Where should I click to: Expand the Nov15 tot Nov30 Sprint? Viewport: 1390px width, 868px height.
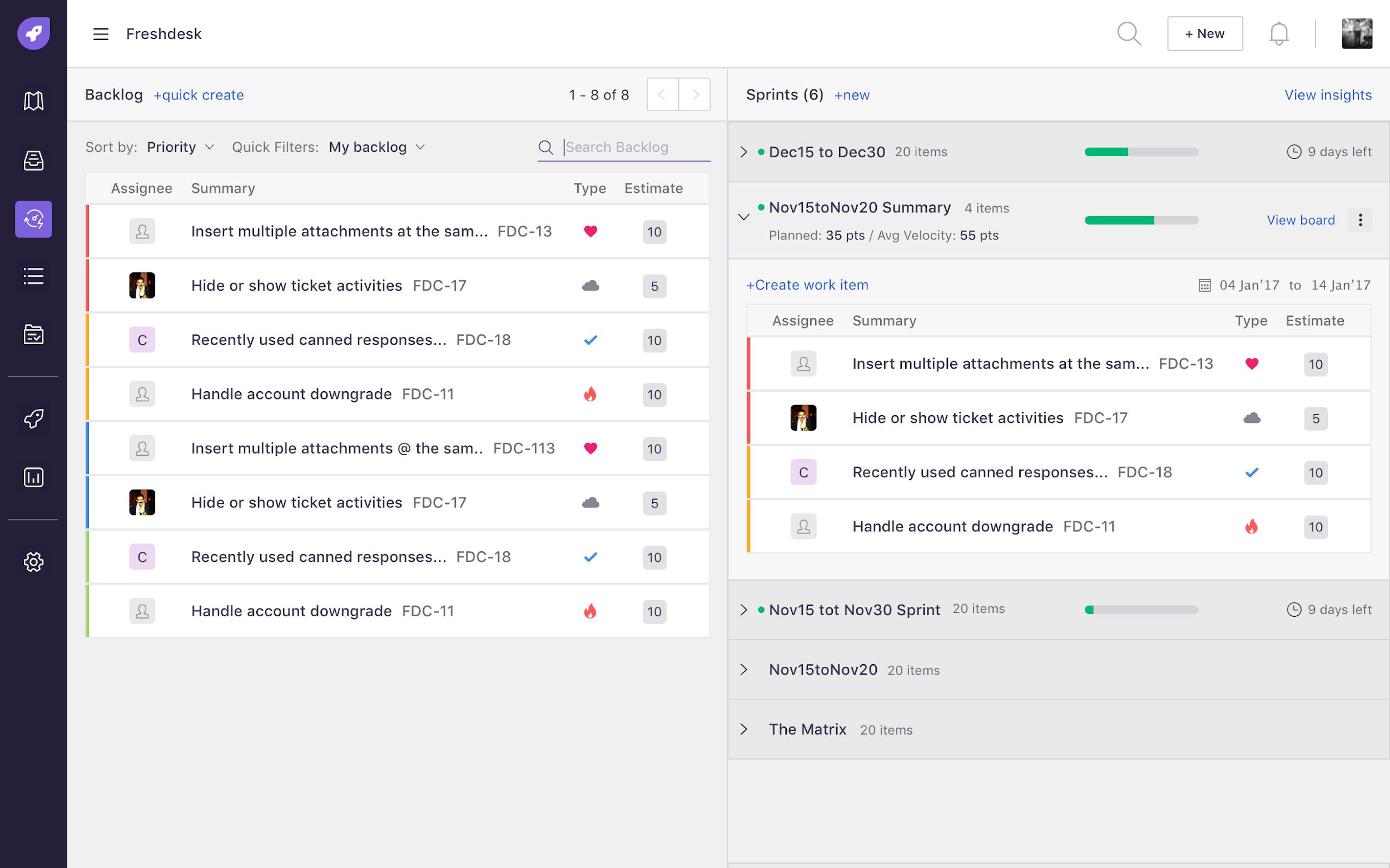pyautogui.click(x=743, y=610)
